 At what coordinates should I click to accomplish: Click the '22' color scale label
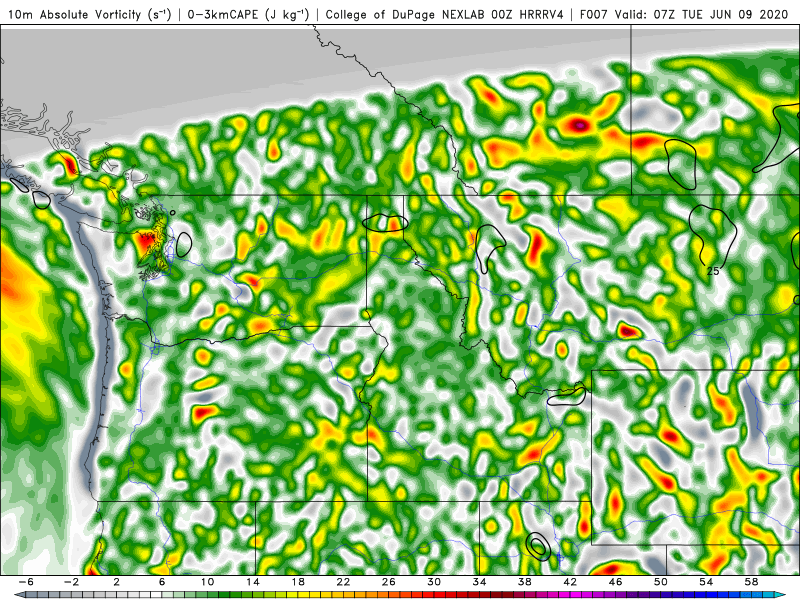click(343, 582)
